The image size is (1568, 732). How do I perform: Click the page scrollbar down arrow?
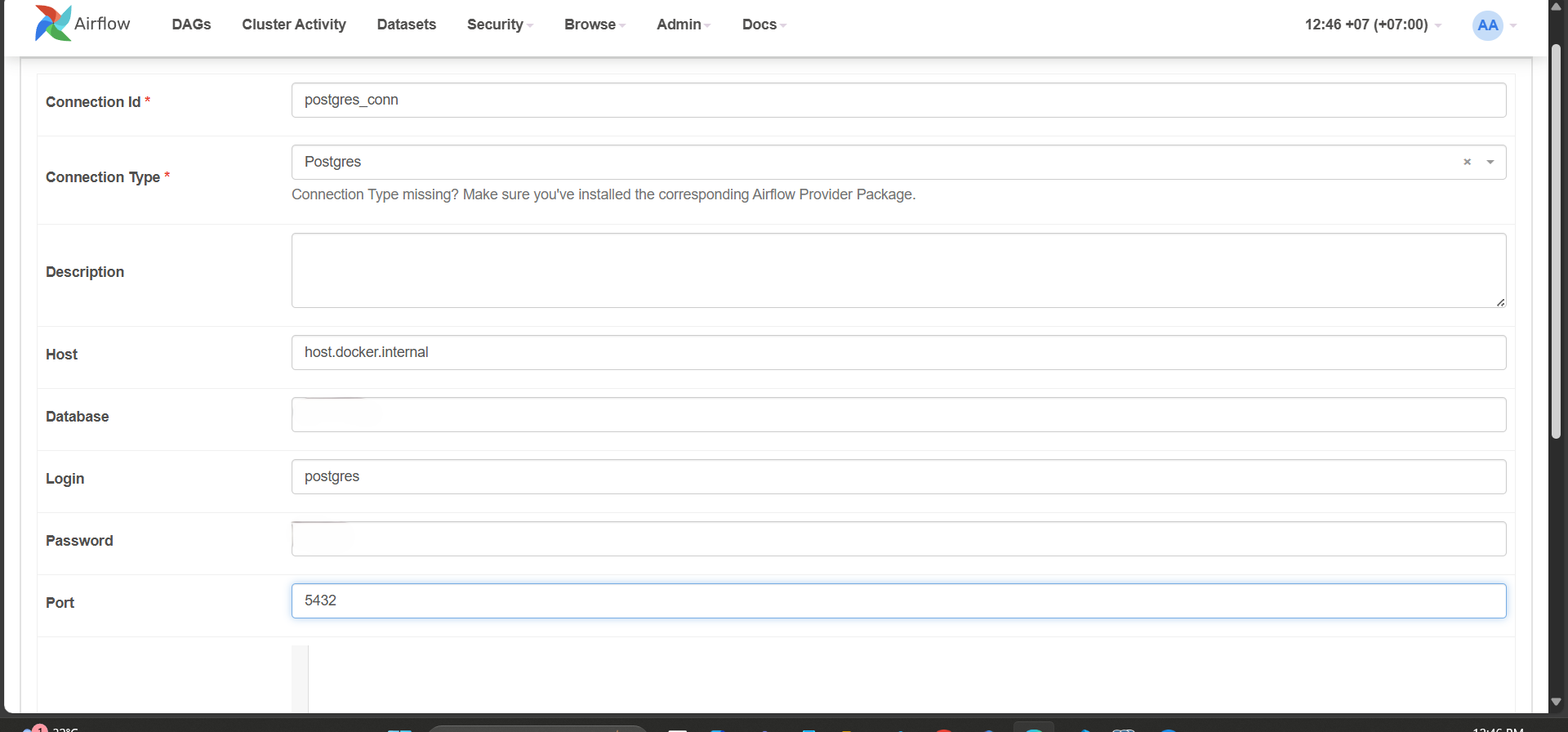(x=1556, y=702)
